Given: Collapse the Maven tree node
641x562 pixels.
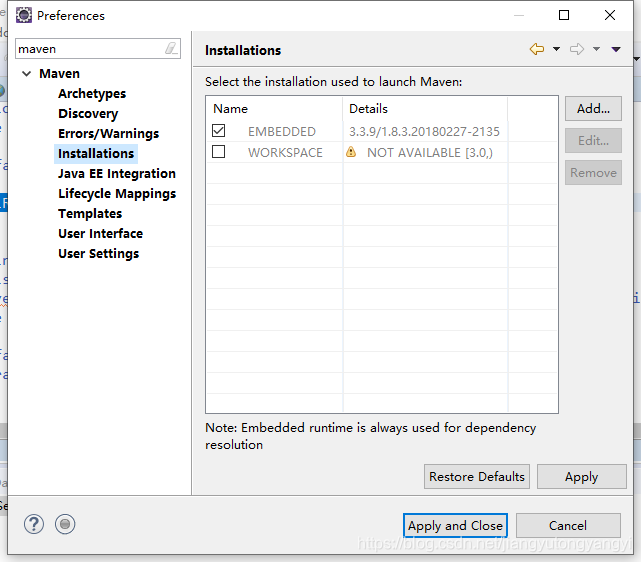Looking at the screenshot, I should [27, 74].
